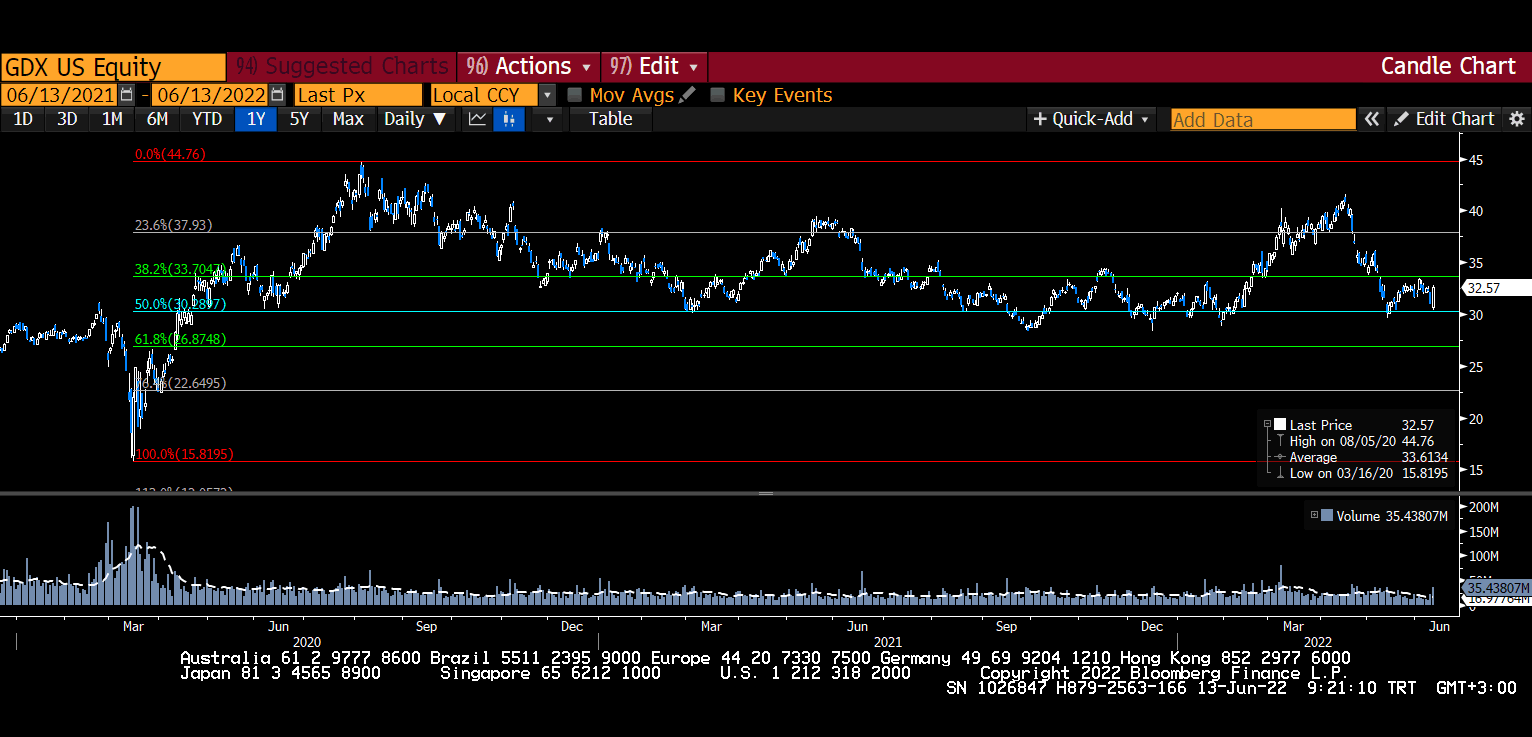Click the Low marker icon in legend
The height and width of the screenshot is (737, 1532).
tap(1280, 473)
